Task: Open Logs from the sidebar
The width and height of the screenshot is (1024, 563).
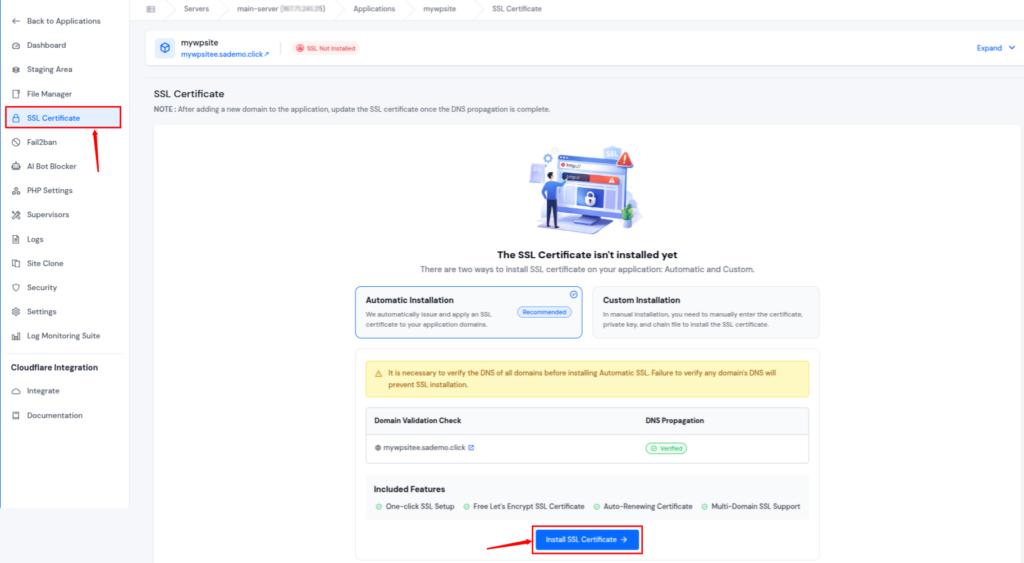Action: point(35,239)
